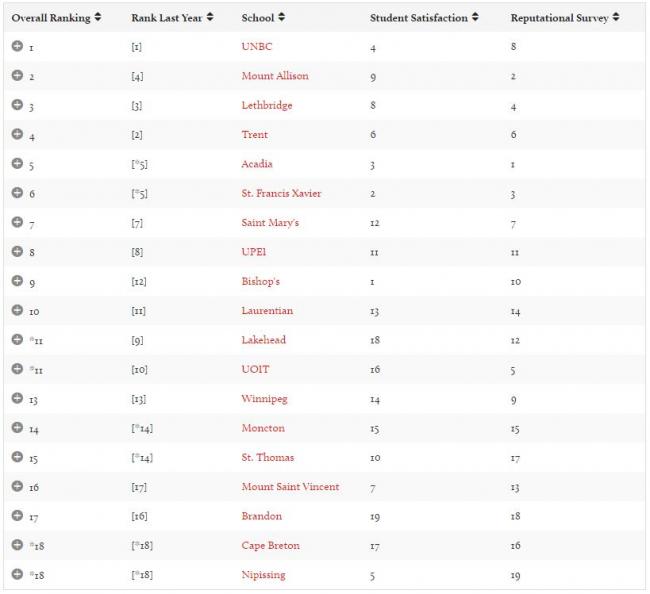Click the UOIT school link

[256, 370]
